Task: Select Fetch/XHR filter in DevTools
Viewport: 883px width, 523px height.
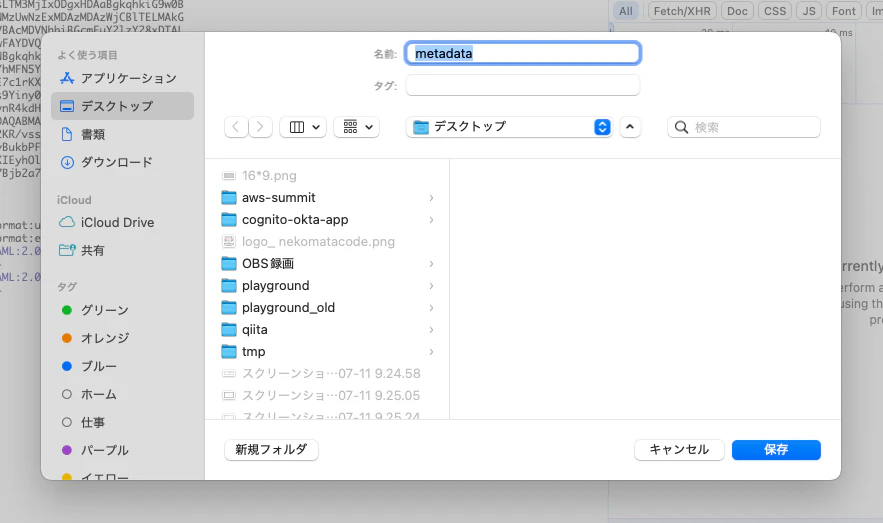Action: pos(682,11)
